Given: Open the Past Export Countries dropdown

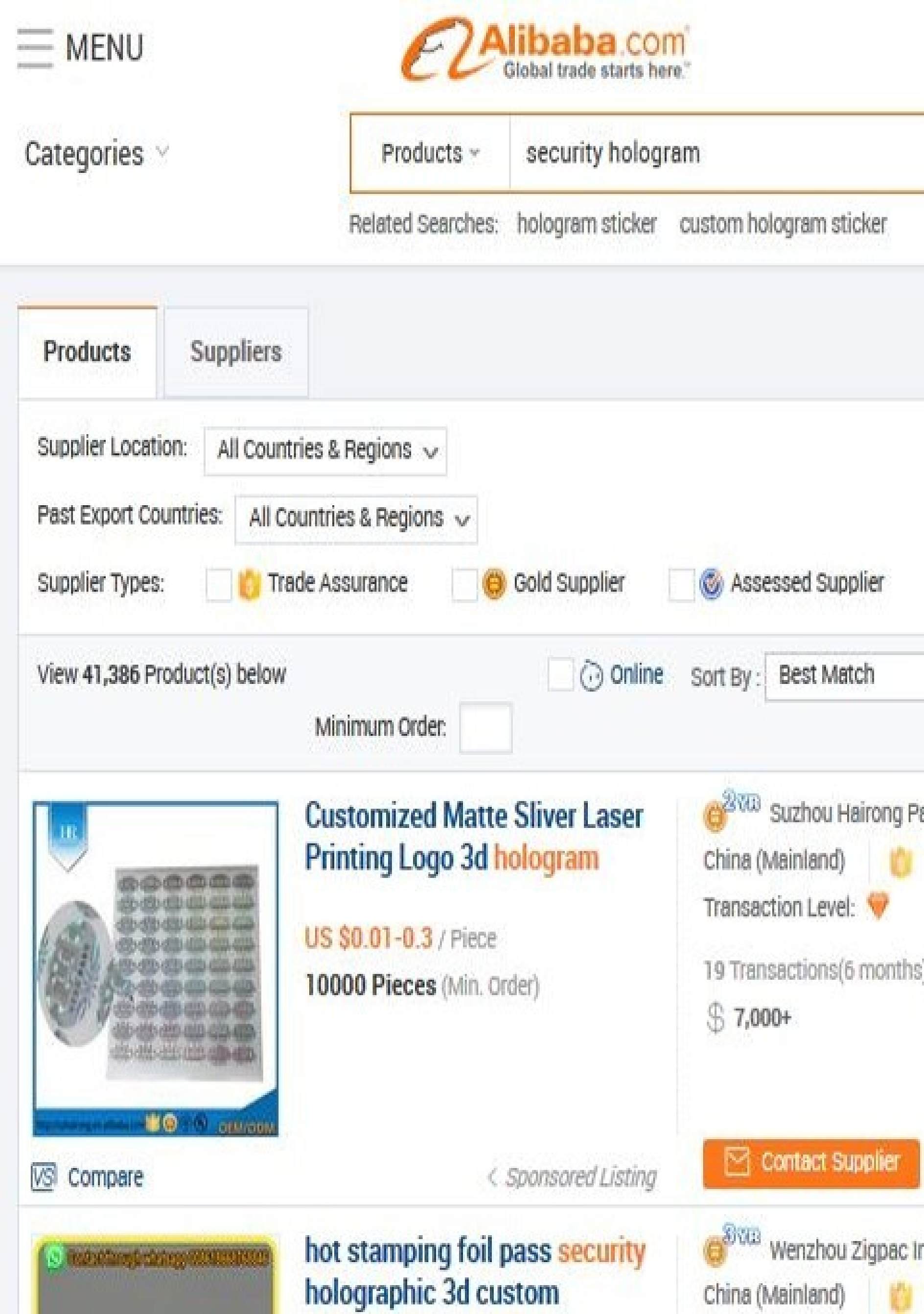Looking at the screenshot, I should (356, 519).
